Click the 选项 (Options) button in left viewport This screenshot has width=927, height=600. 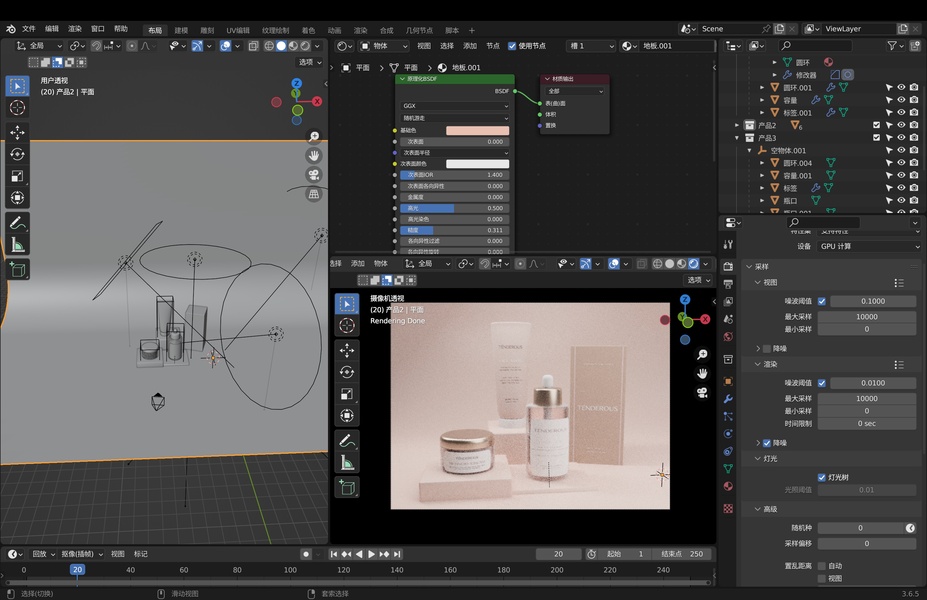[x=310, y=62]
